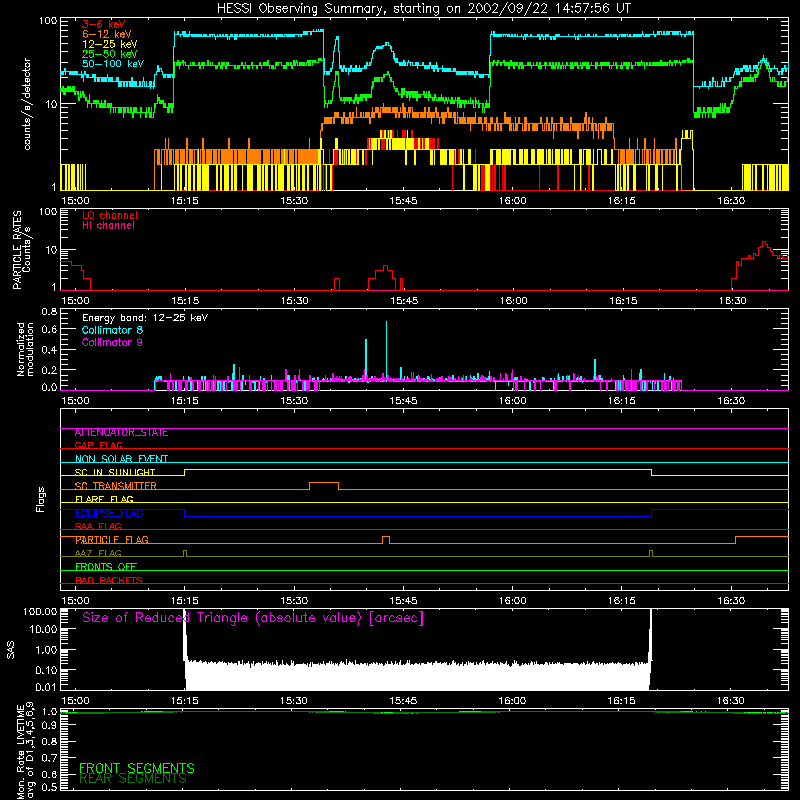Screen dimensions: 800x800
Task: Click the green 25-50 keV legend entry
Action: pos(109,54)
